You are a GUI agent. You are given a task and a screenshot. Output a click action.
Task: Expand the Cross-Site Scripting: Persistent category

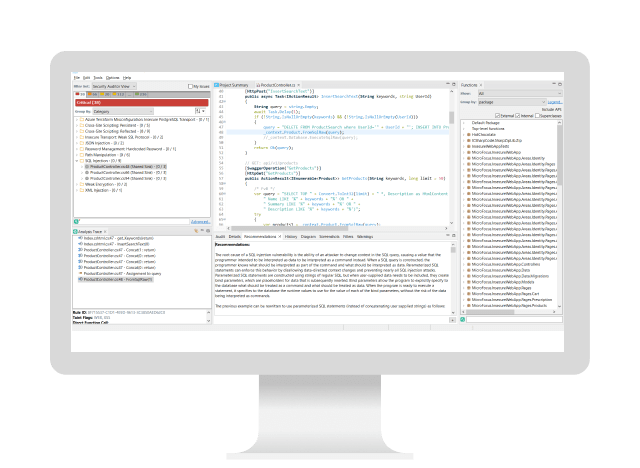click(x=77, y=126)
